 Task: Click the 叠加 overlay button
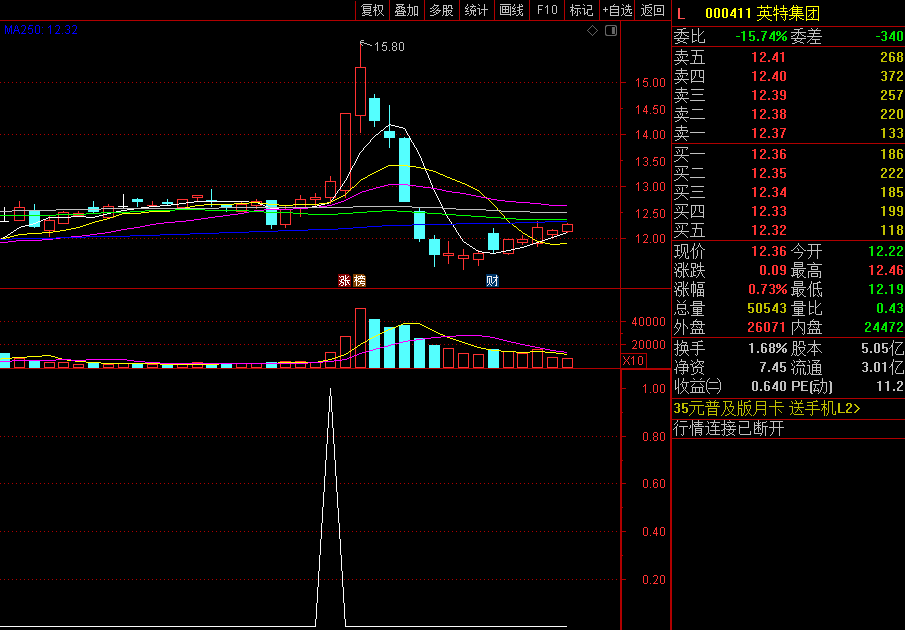pyautogui.click(x=406, y=10)
